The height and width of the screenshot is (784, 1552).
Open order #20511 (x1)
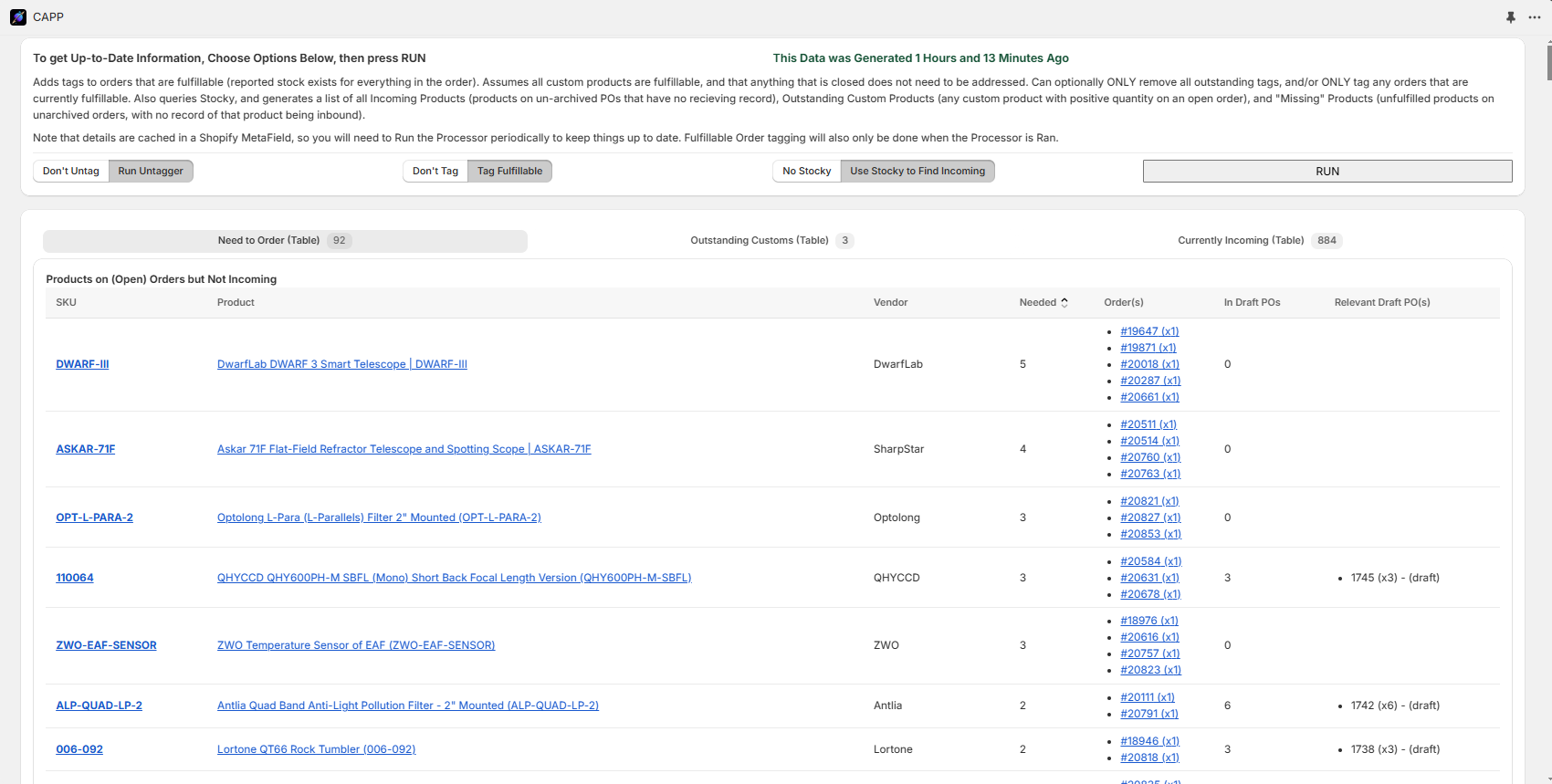(1148, 424)
